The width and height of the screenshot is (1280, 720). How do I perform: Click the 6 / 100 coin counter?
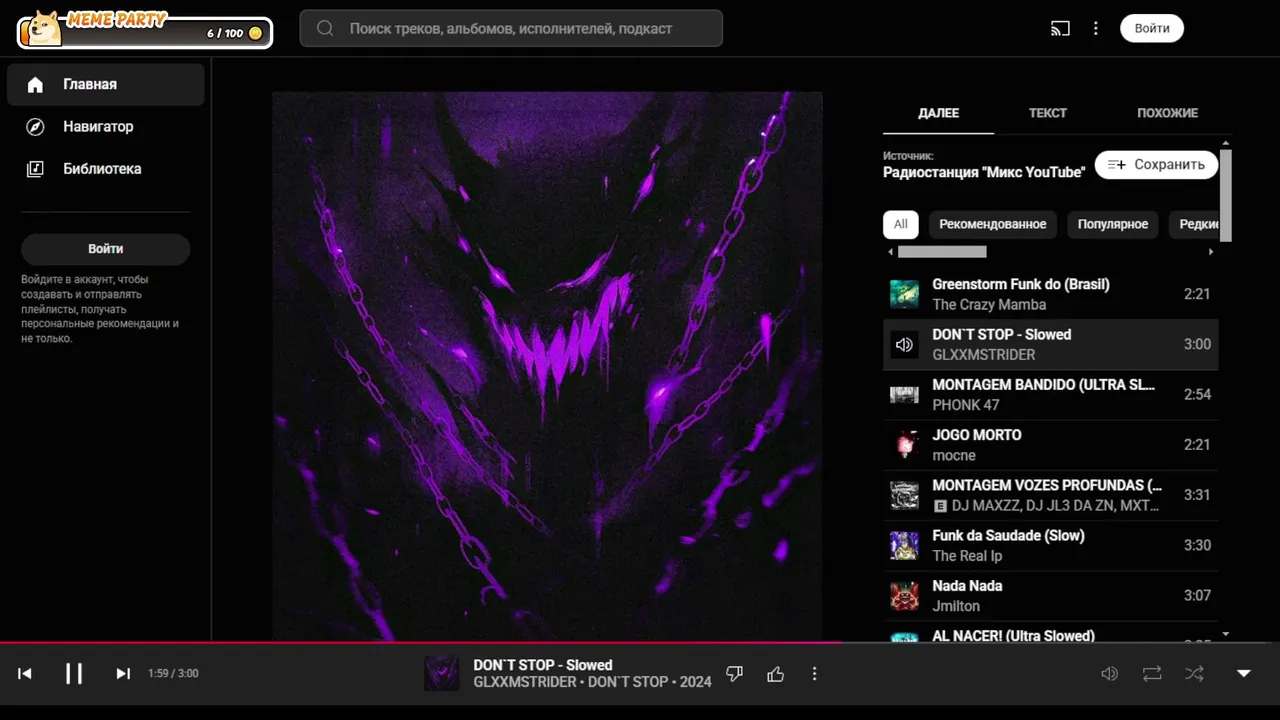[234, 33]
